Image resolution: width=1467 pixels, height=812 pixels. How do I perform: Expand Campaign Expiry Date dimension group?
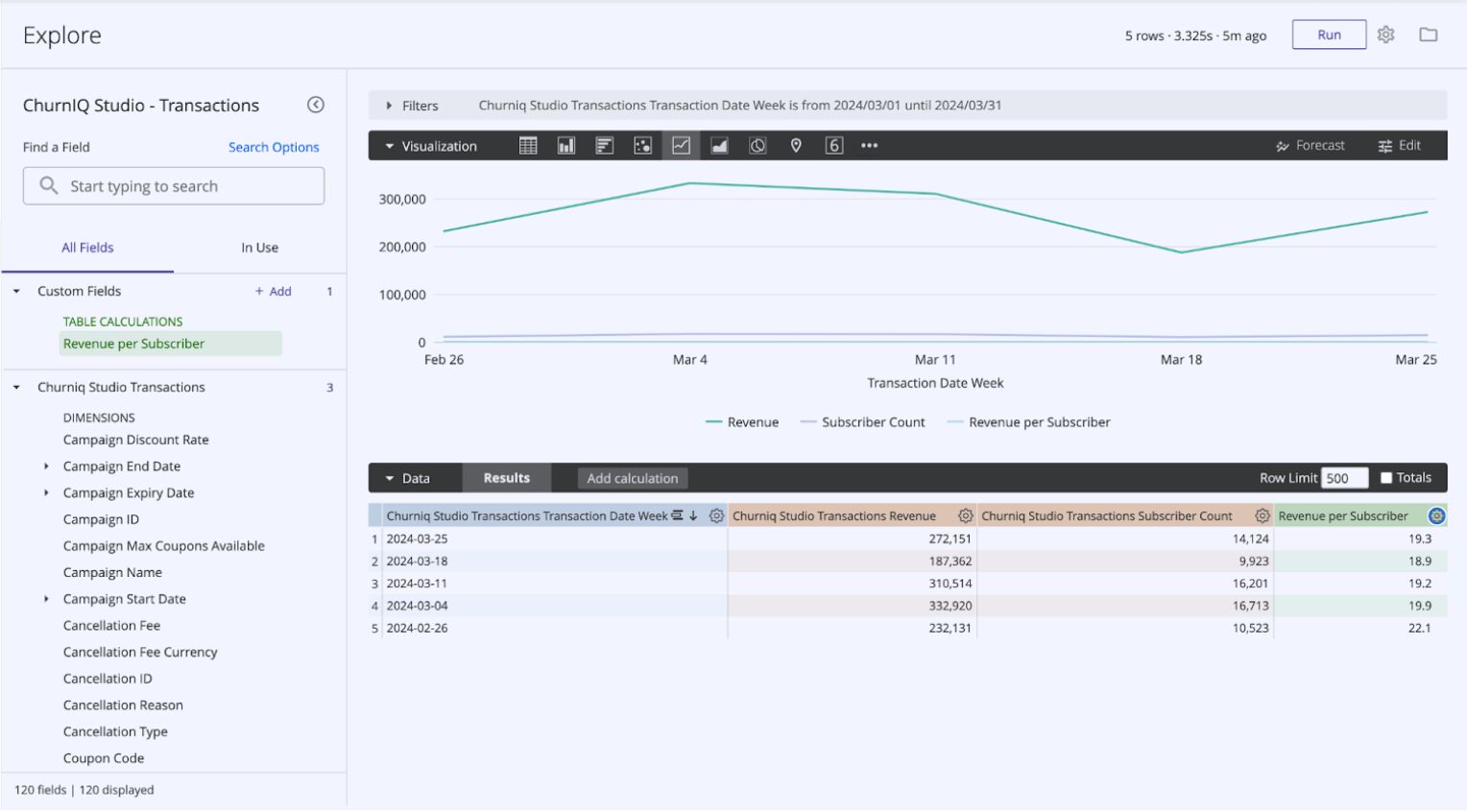[x=46, y=493]
